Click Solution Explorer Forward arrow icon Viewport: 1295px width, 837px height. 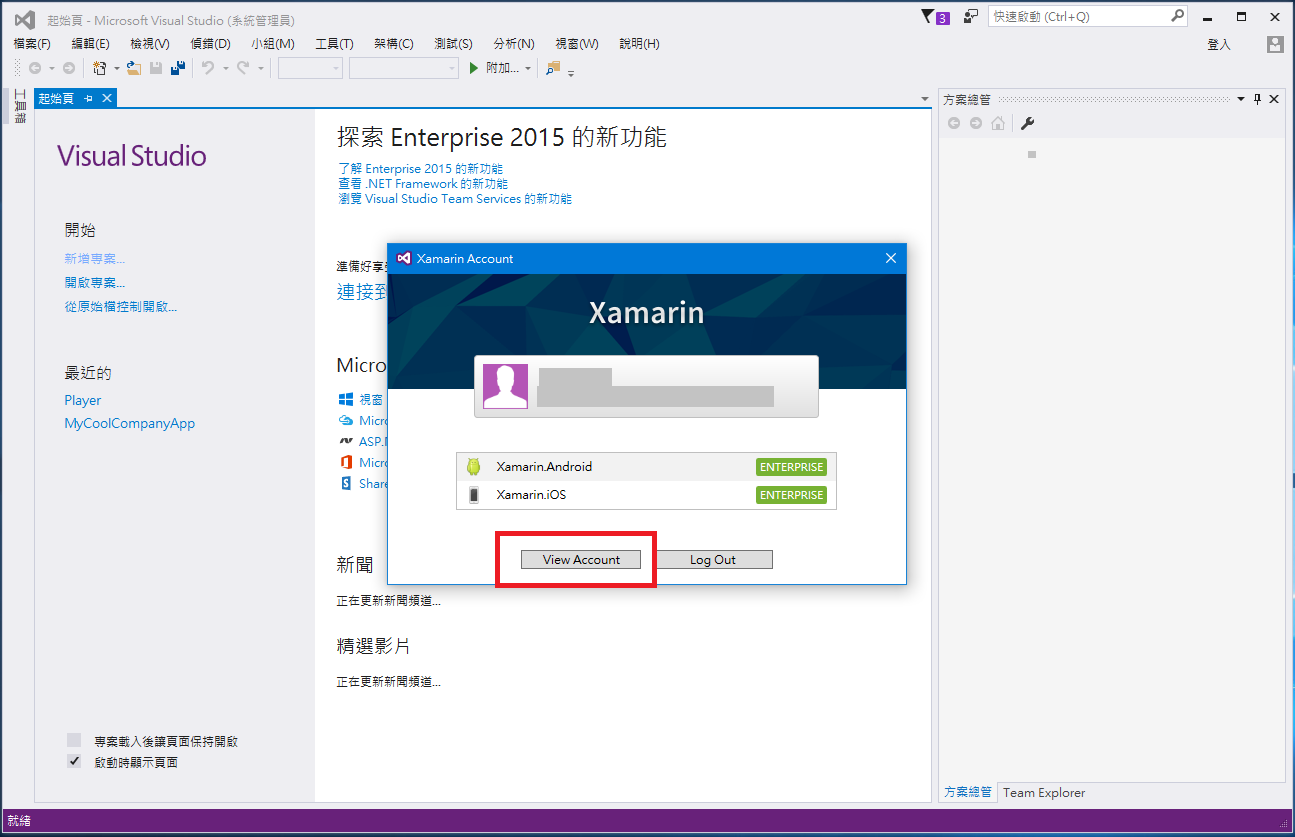pyautogui.click(x=976, y=123)
